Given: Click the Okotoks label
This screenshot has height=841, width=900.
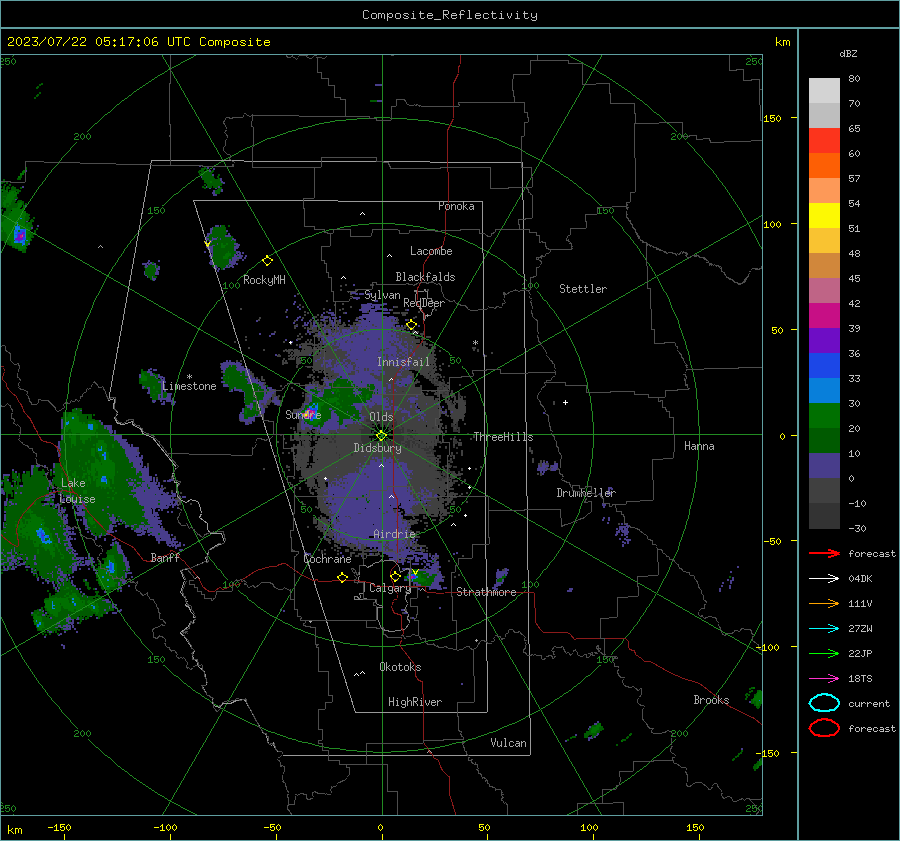Looking at the screenshot, I should tap(400, 667).
